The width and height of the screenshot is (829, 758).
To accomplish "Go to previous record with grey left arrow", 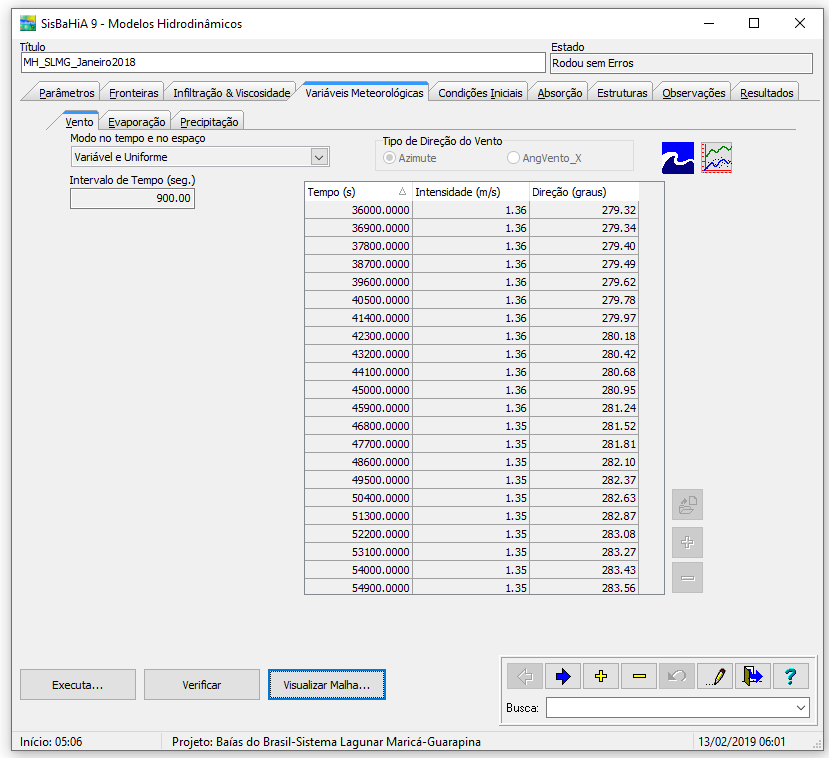I will tap(525, 676).
